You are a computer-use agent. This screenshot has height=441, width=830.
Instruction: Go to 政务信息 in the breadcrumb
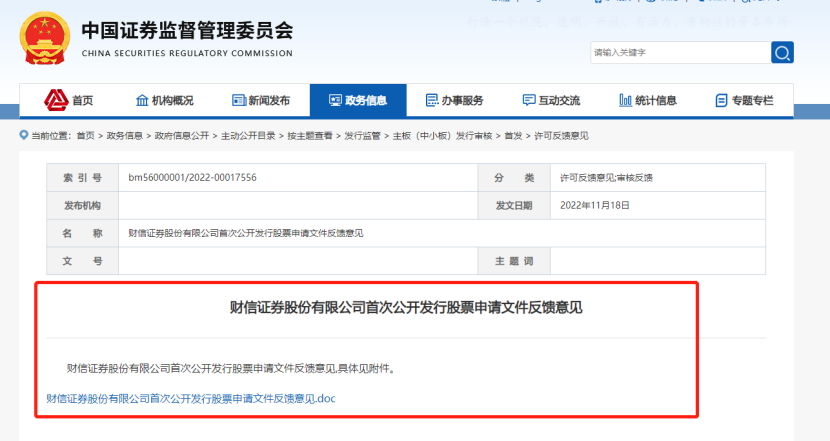124,136
